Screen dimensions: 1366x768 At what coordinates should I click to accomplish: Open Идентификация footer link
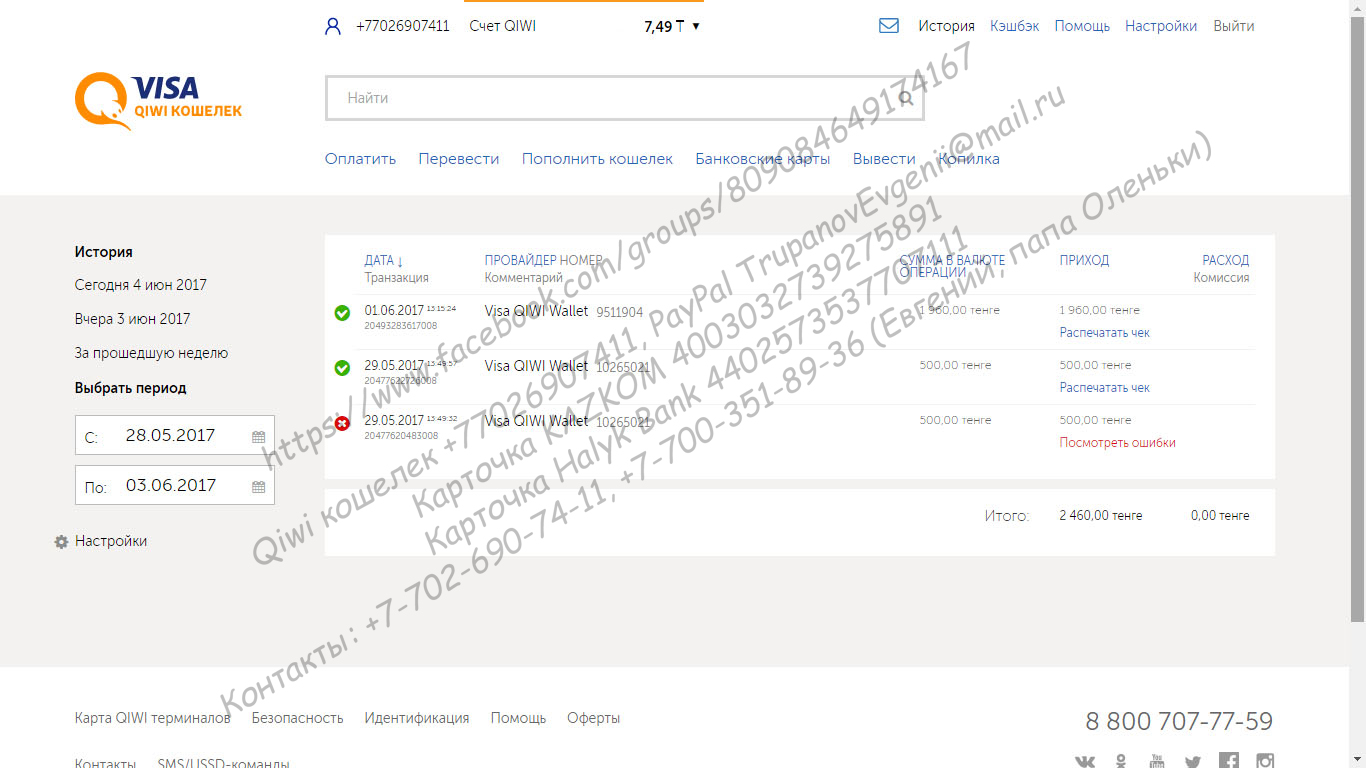pyautogui.click(x=417, y=718)
